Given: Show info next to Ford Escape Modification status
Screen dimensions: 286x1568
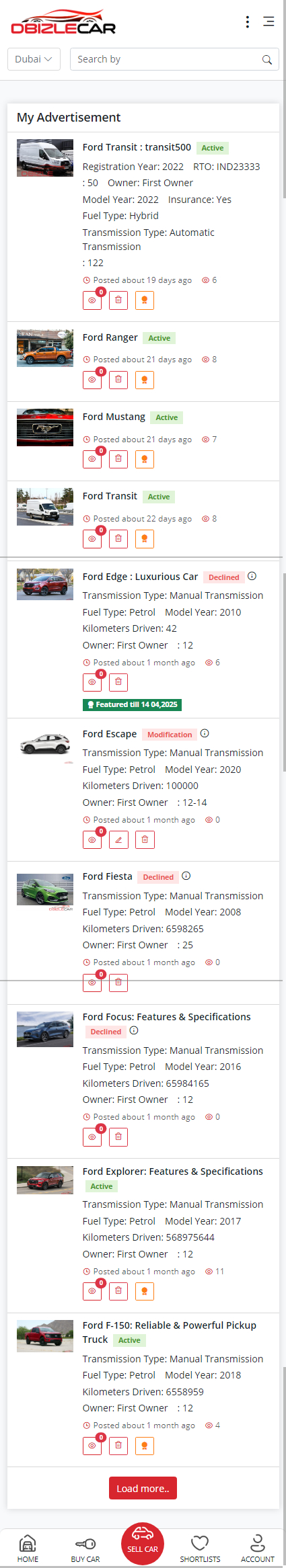Looking at the screenshot, I should pyautogui.click(x=205, y=733).
